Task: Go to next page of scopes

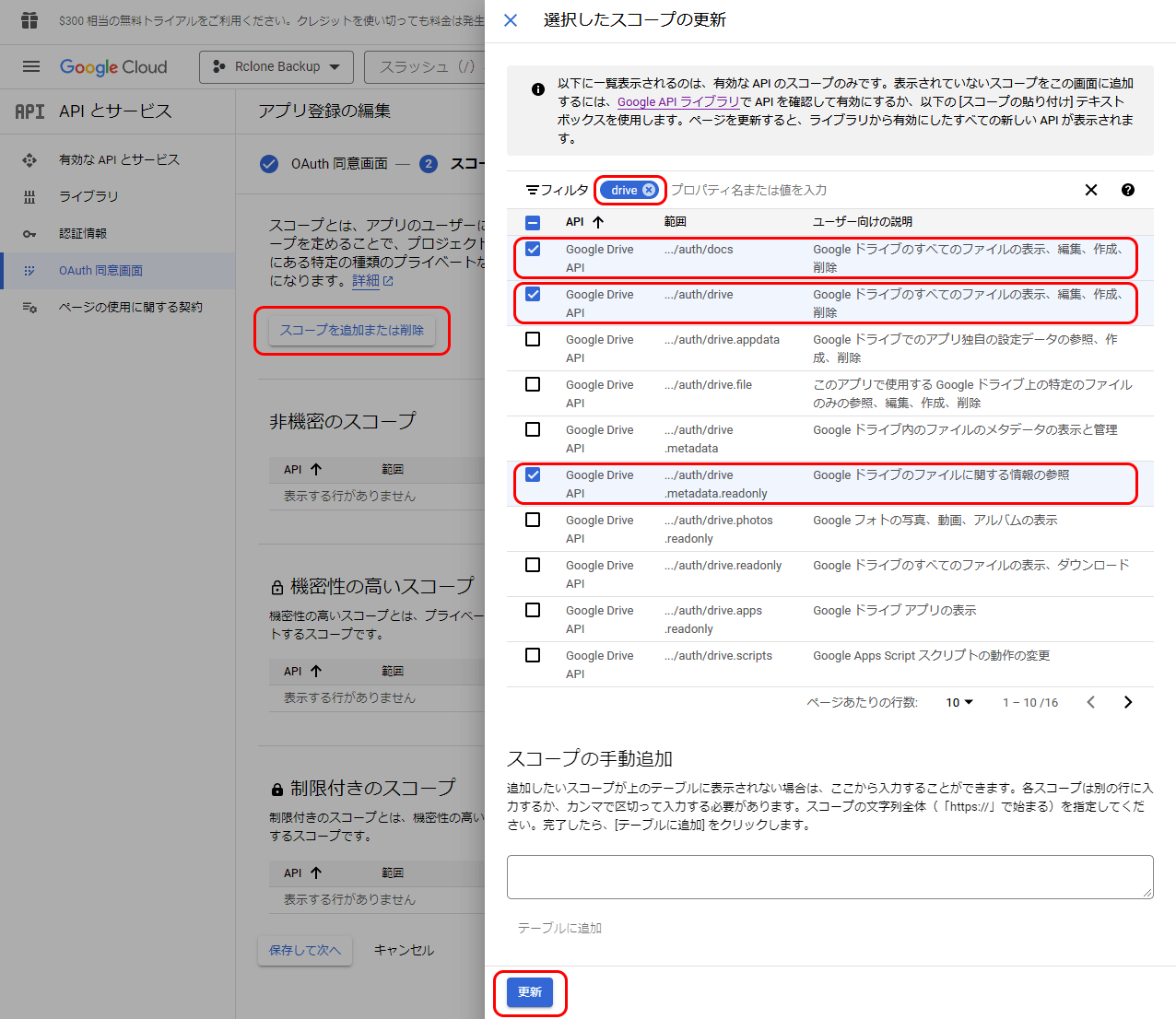Action: (1128, 702)
